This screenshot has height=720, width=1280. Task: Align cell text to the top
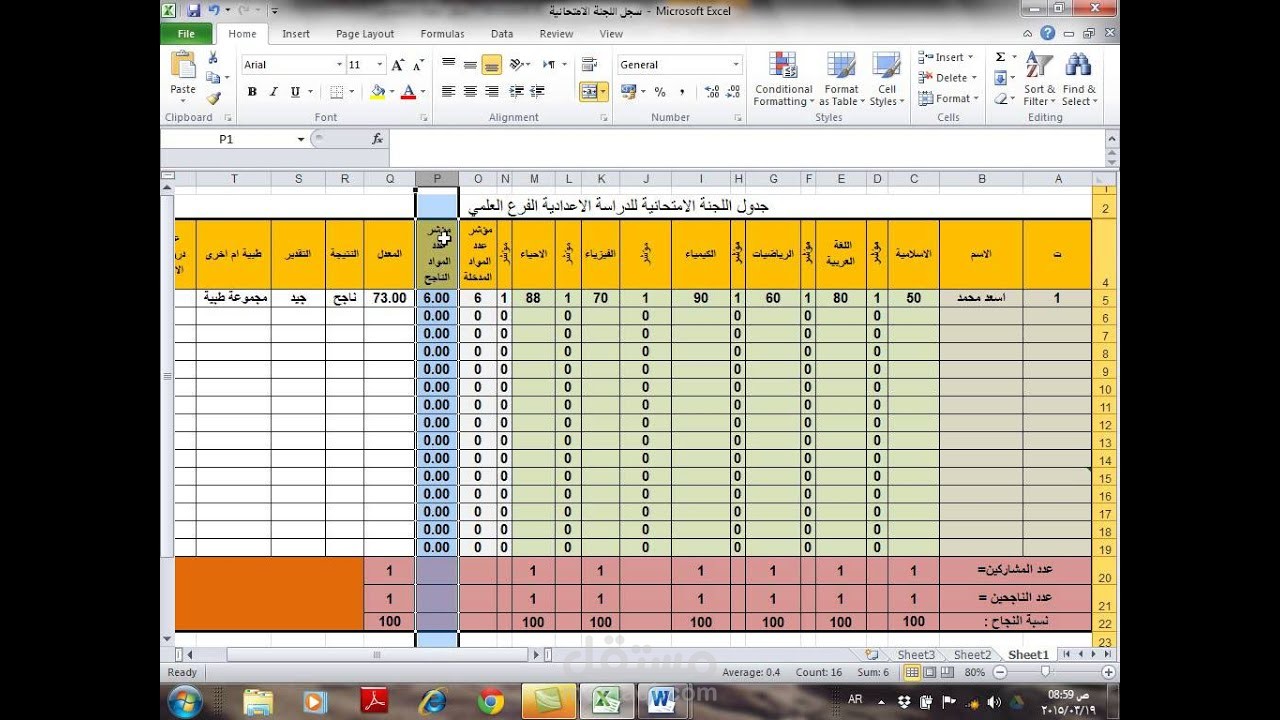coord(448,64)
